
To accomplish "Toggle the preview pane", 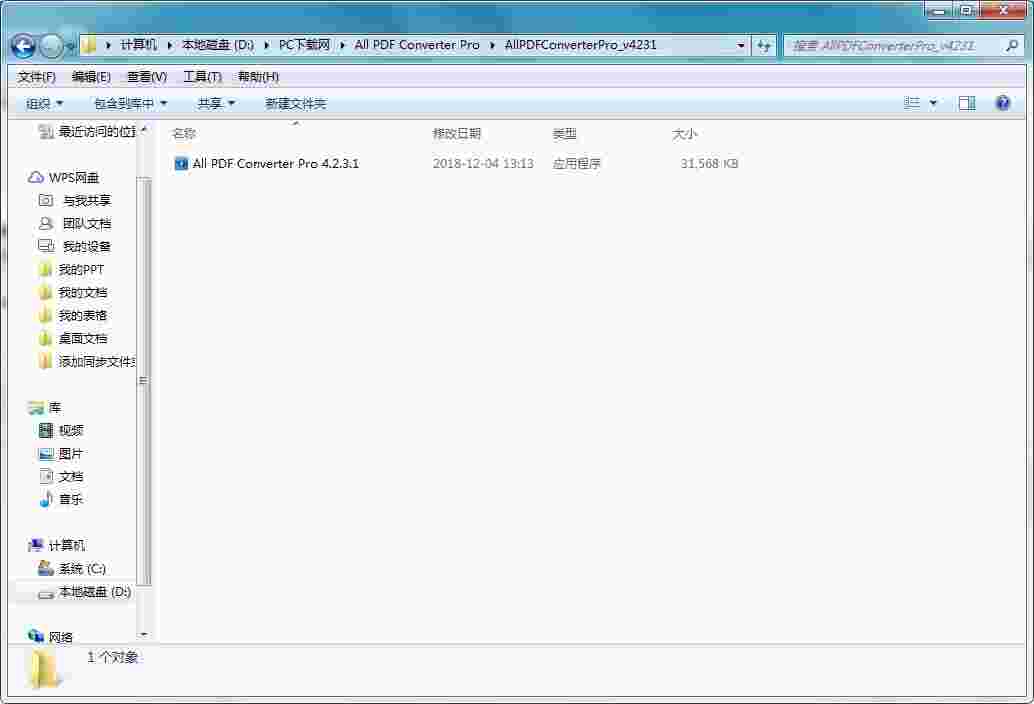I will pyautogui.click(x=967, y=103).
